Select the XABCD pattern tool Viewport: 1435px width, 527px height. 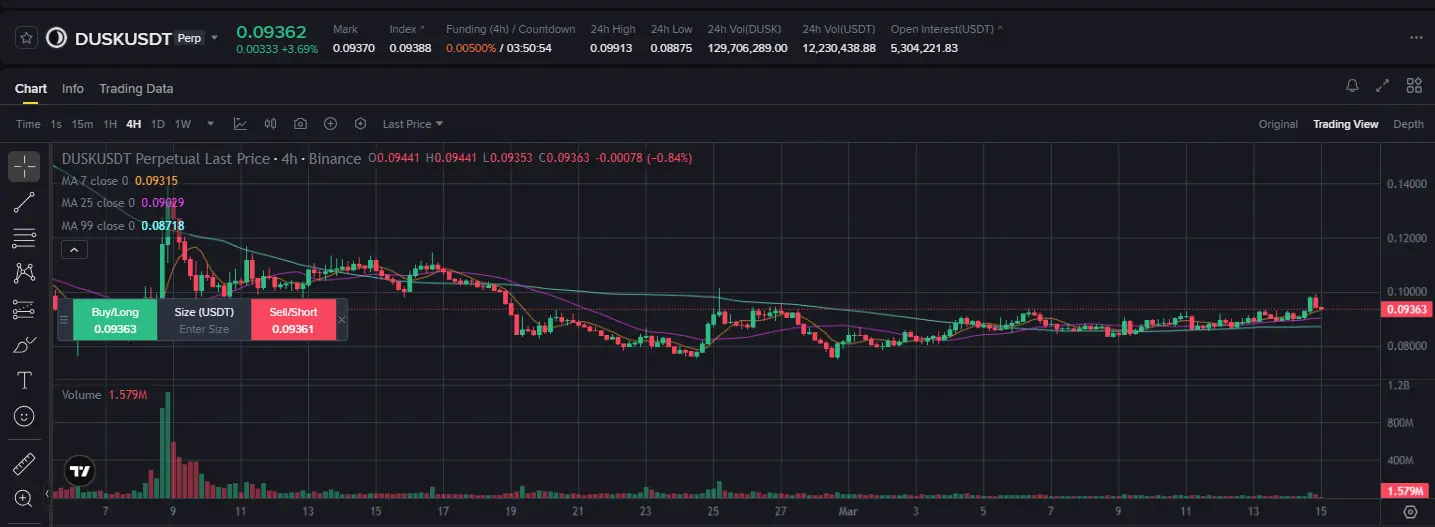click(24, 273)
